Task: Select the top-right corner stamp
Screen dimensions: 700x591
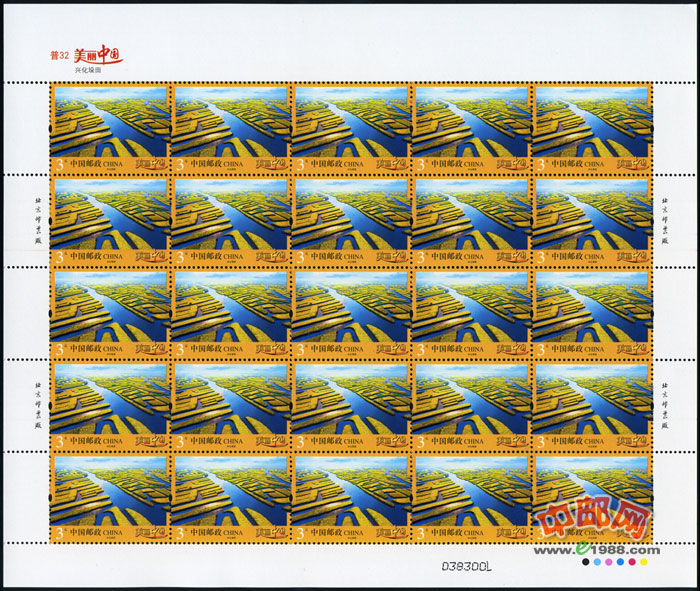Action: pos(591,127)
